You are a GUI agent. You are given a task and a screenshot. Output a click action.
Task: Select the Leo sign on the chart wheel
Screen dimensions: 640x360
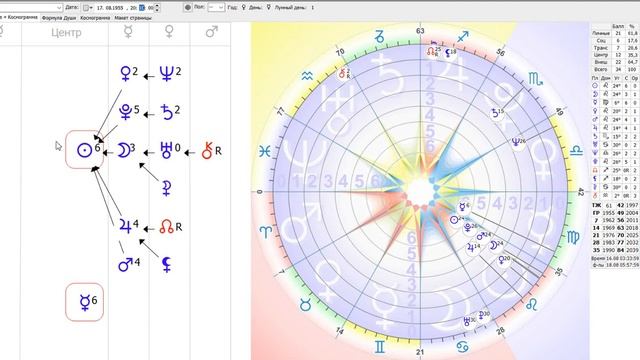click(x=531, y=304)
